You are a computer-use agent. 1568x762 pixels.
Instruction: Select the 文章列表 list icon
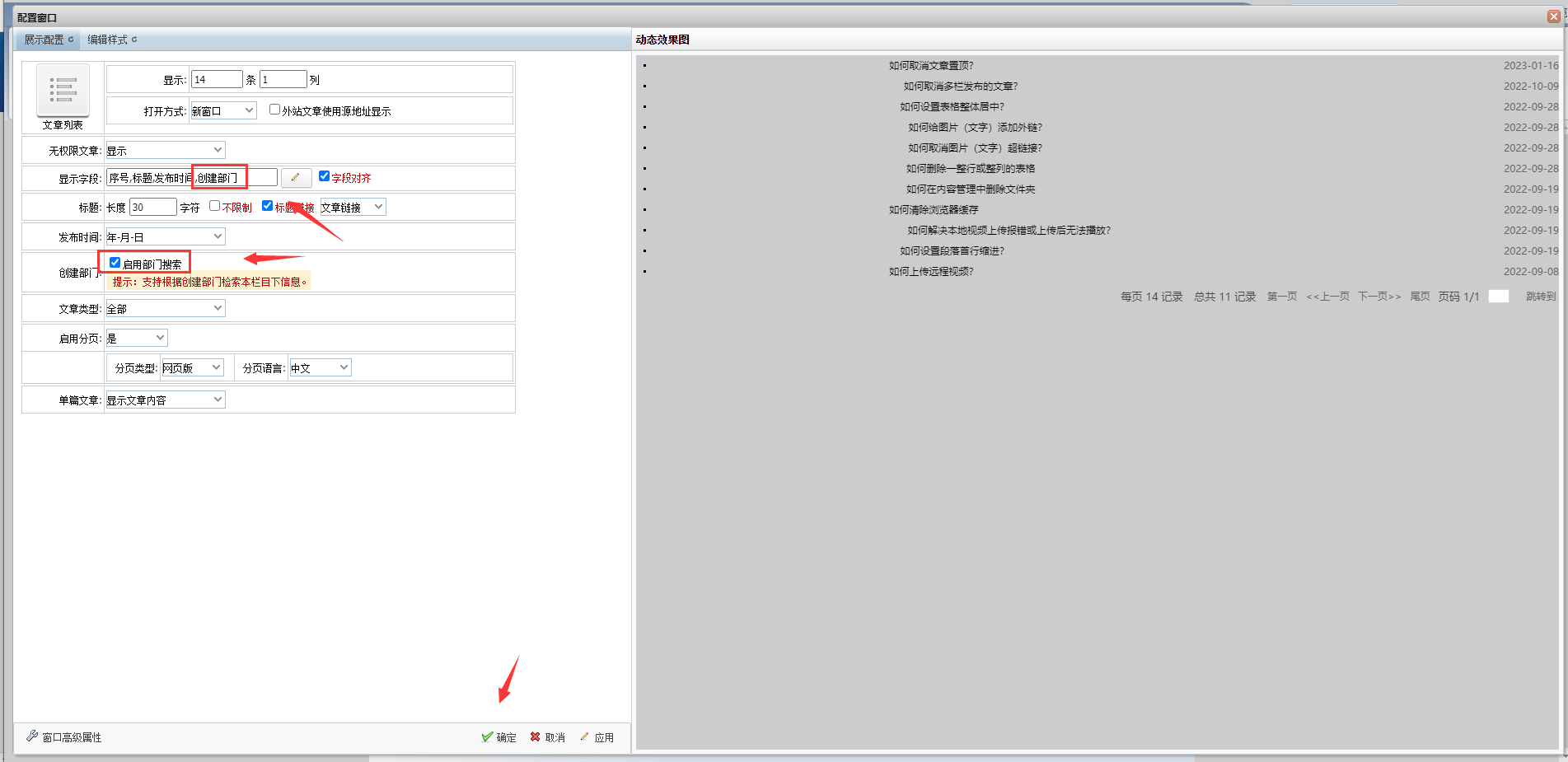coord(63,91)
